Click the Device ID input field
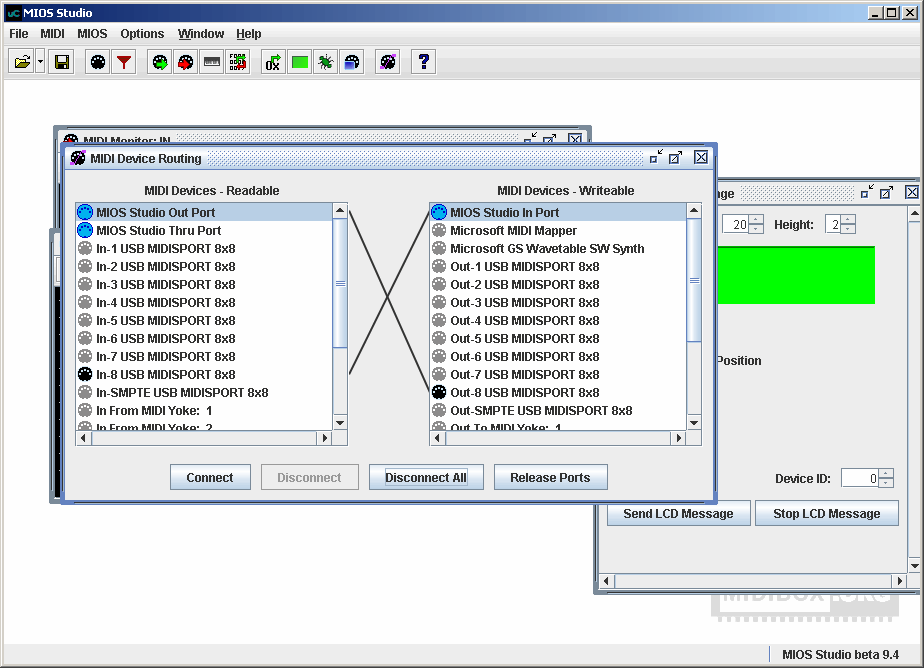 (x=860, y=478)
